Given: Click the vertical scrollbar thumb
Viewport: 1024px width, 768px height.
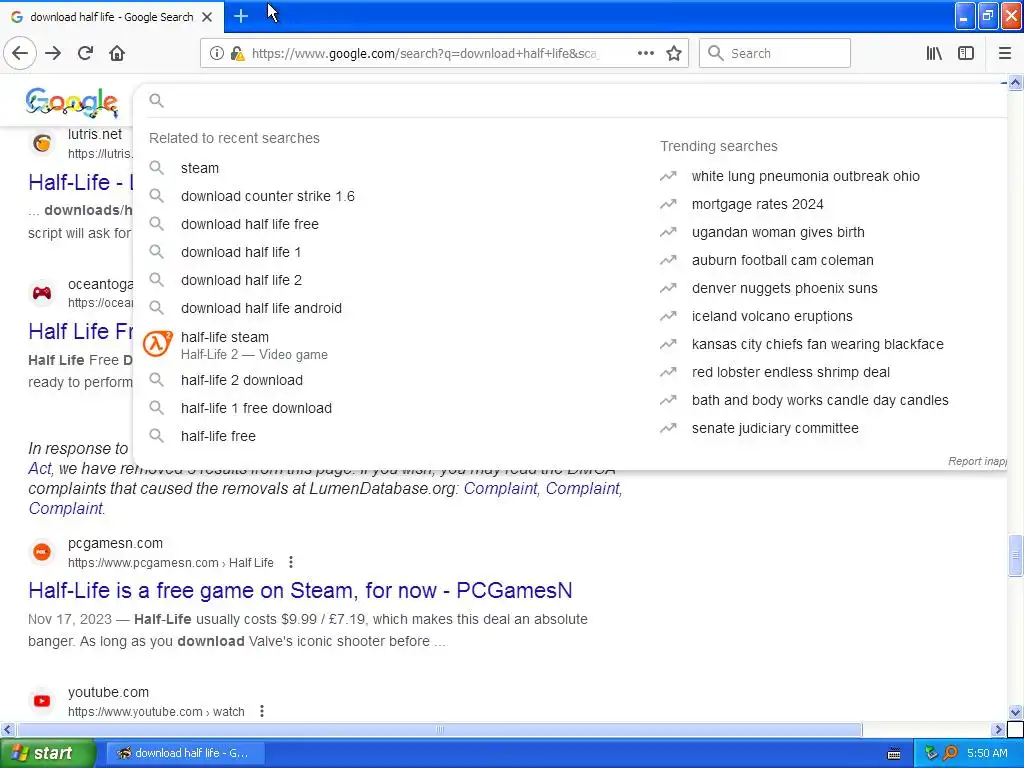Looking at the screenshot, I should pos(1015,555).
